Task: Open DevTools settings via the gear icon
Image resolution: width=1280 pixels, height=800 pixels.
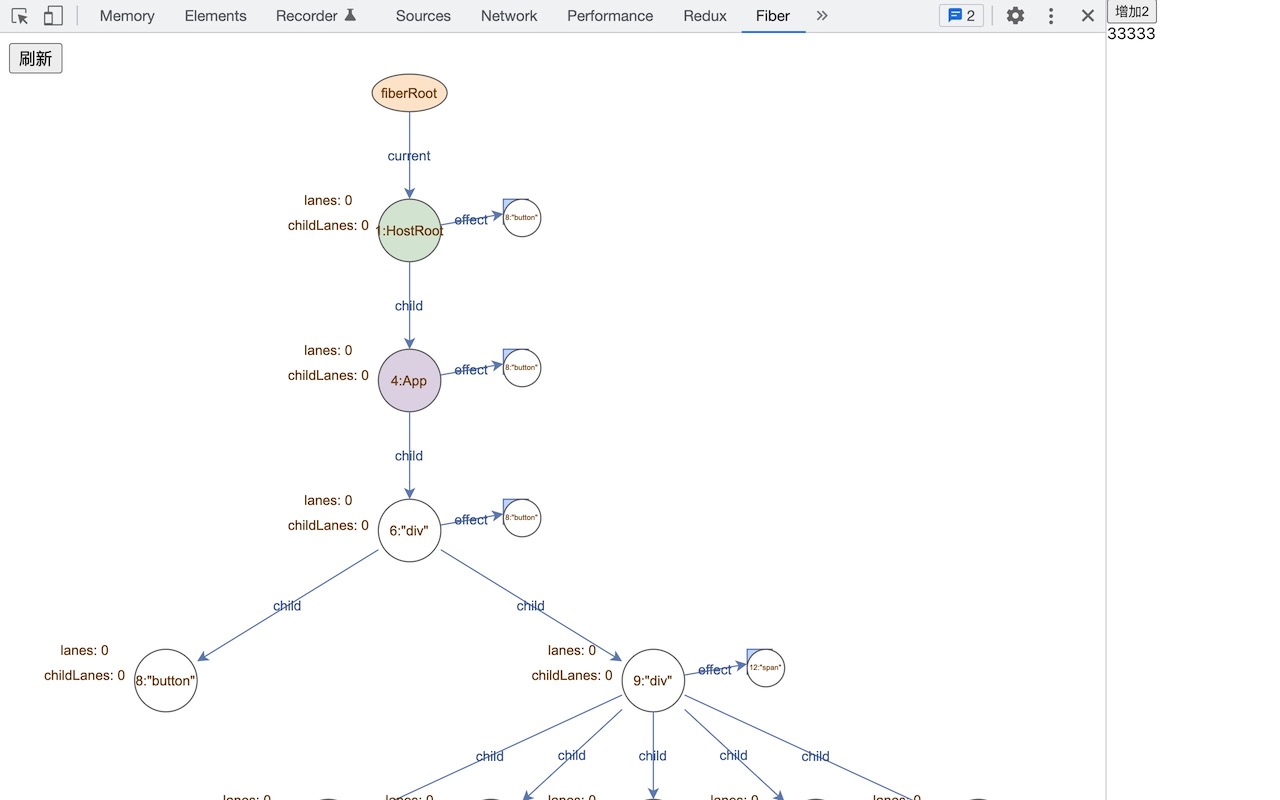Action: point(1015,15)
